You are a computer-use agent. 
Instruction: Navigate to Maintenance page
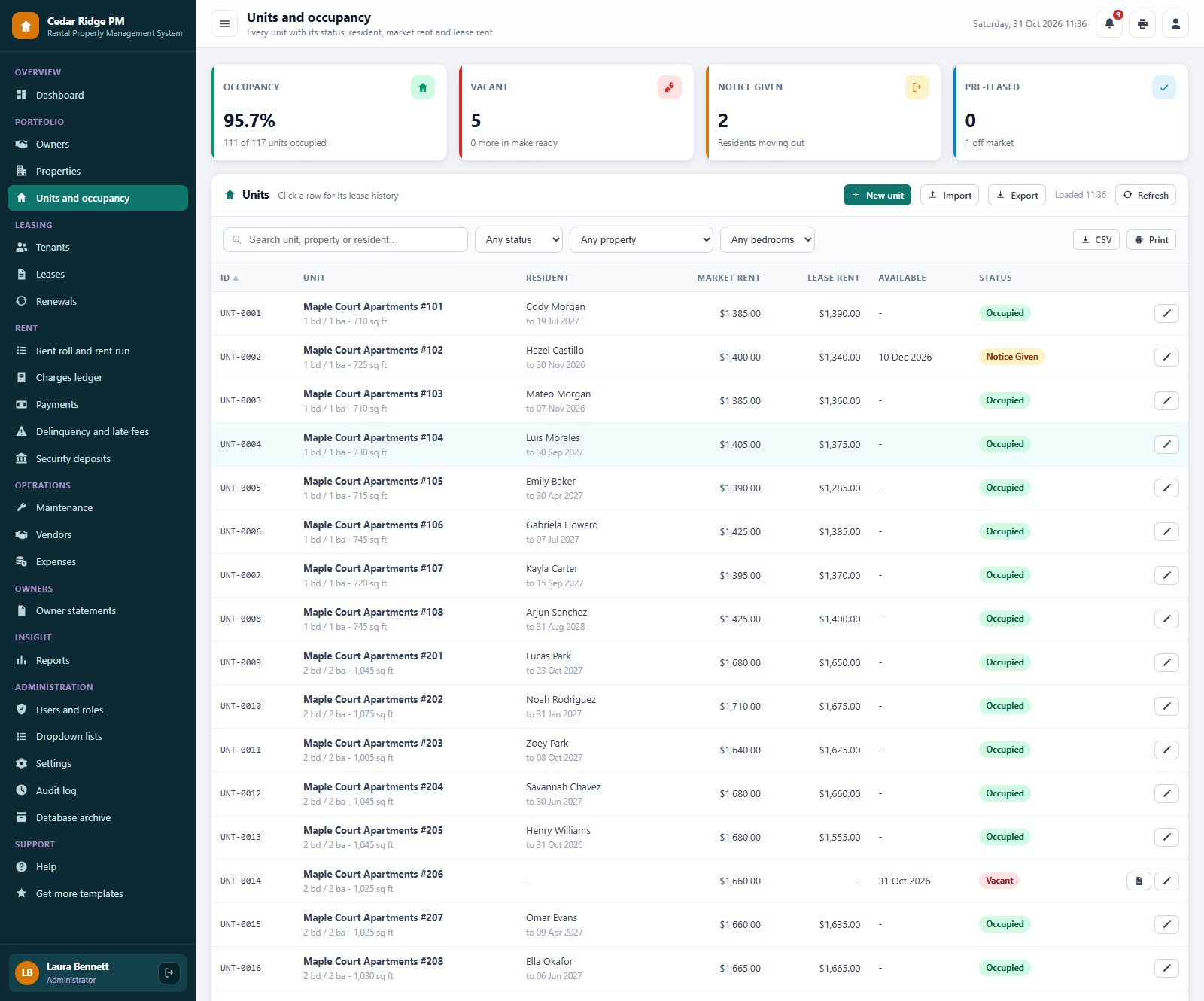pyautogui.click(x=98, y=507)
